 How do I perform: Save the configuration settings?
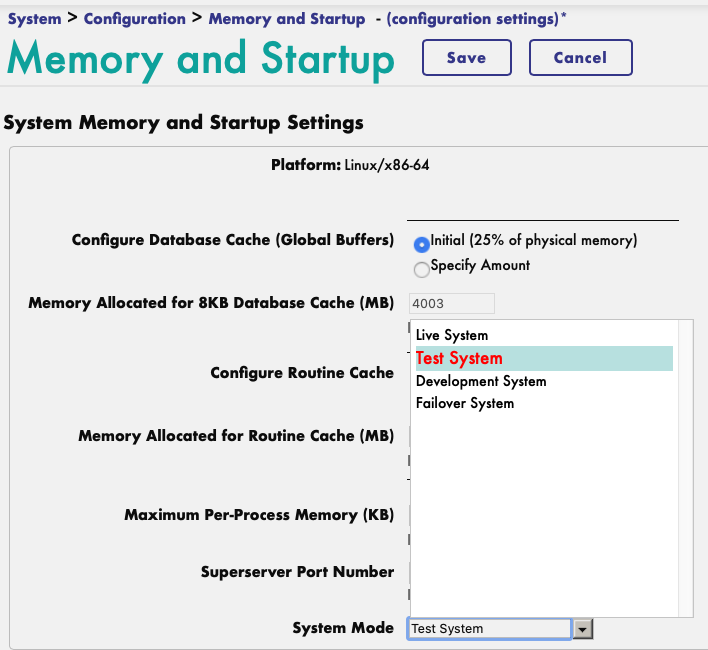point(466,58)
